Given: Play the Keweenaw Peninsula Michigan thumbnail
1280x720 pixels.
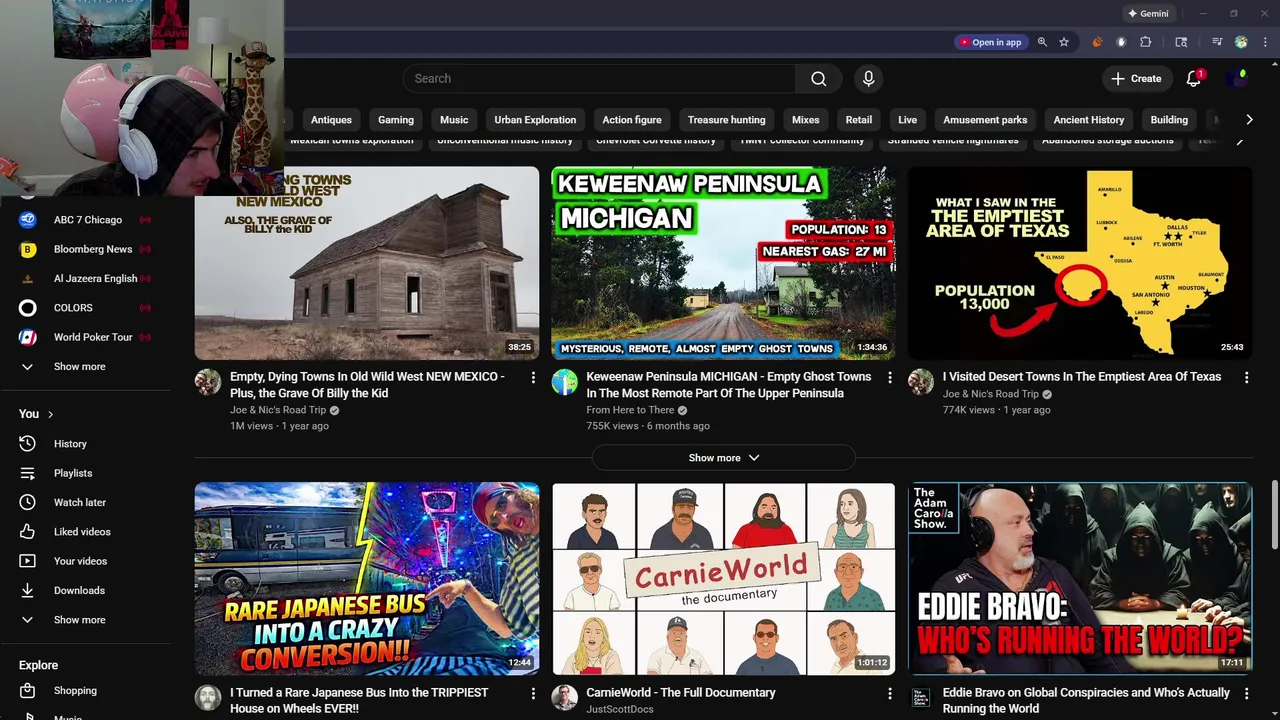Looking at the screenshot, I should [x=724, y=263].
